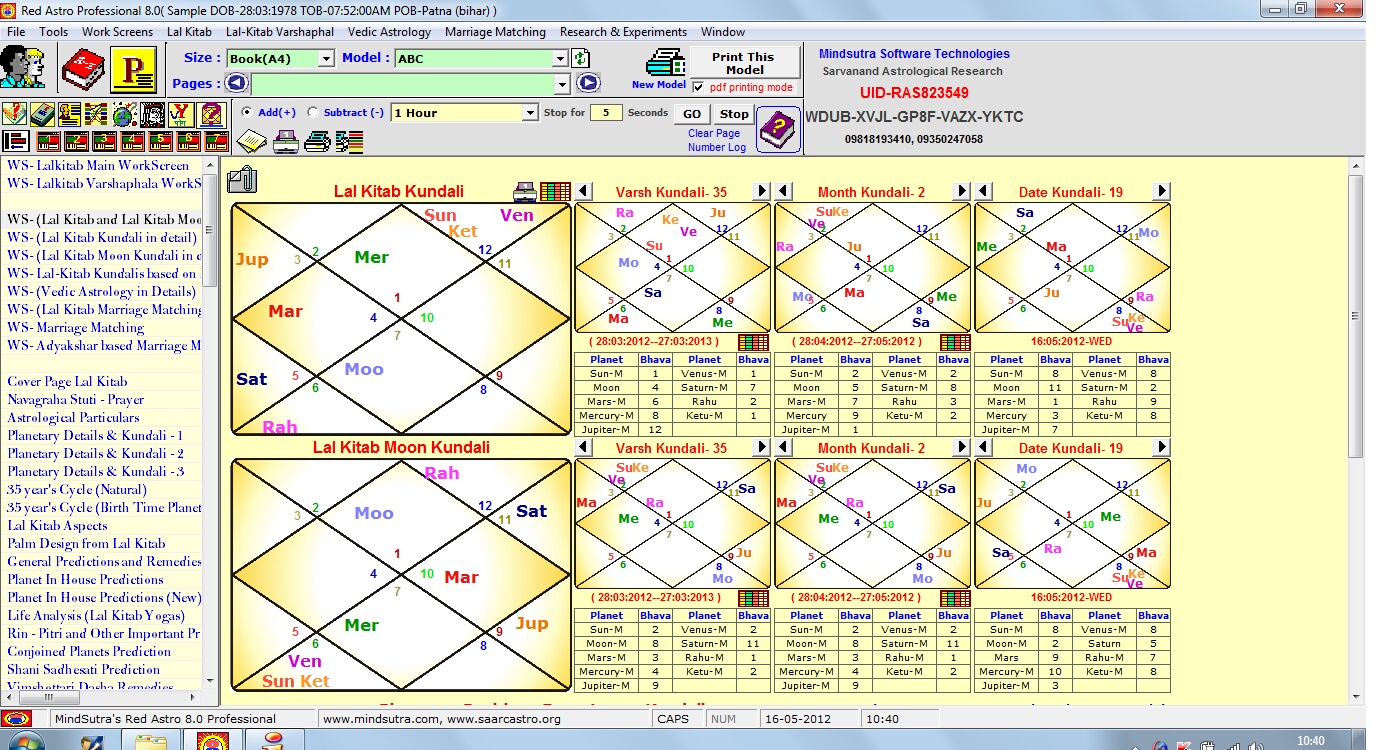The height and width of the screenshot is (750, 1400).
Task: Select Lal Kitab Aspects item
Action: click(x=58, y=525)
